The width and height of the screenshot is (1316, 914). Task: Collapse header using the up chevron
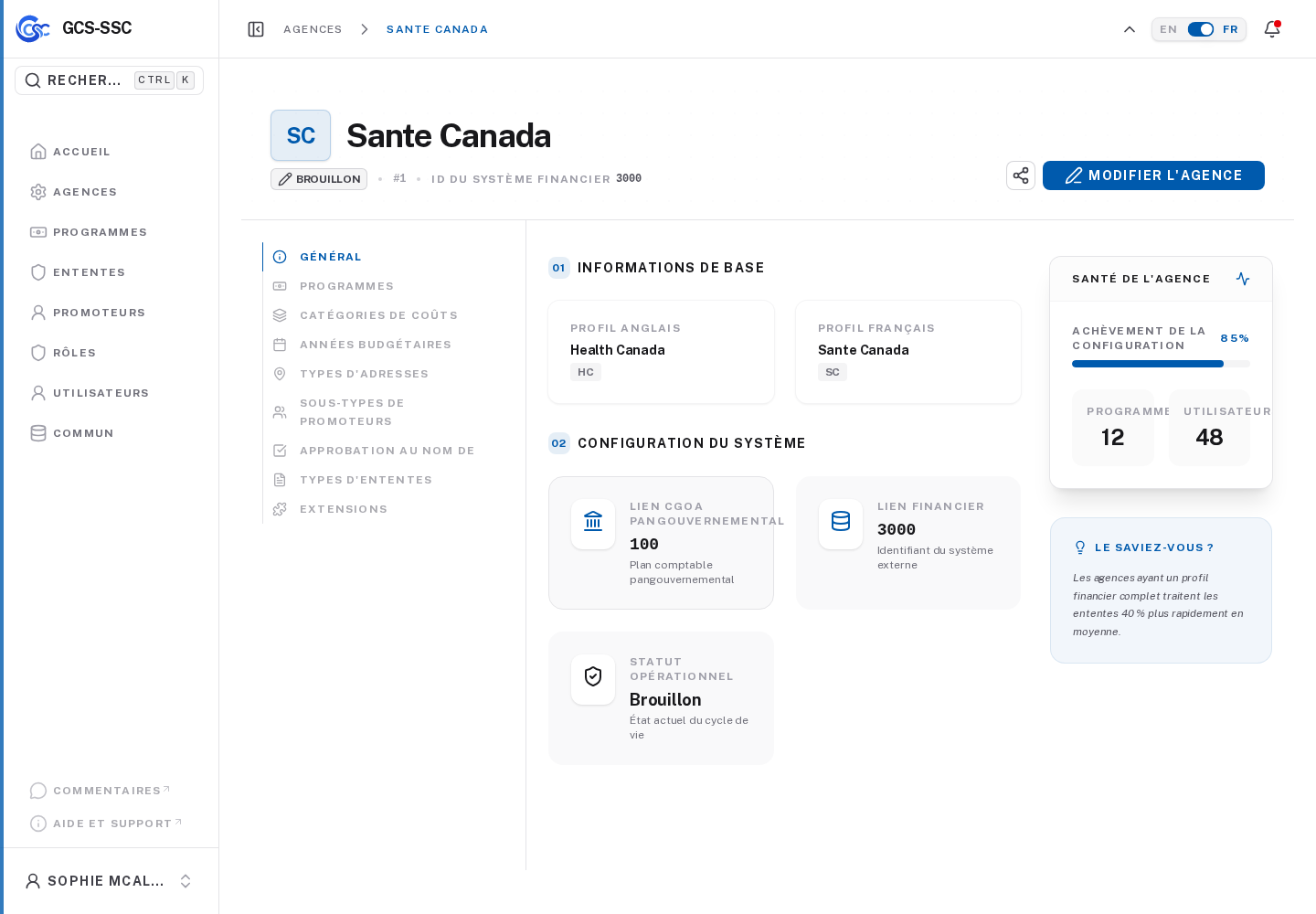(x=1130, y=29)
